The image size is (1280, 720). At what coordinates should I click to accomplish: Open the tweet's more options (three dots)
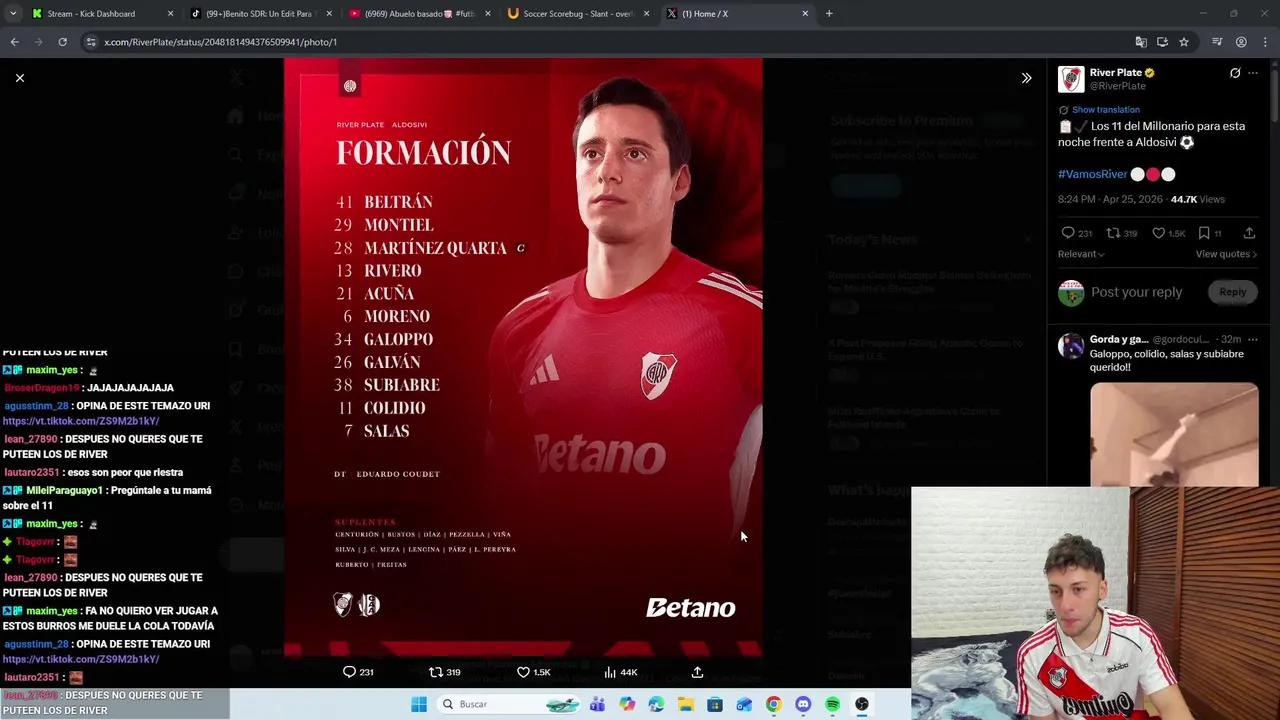(x=1253, y=73)
